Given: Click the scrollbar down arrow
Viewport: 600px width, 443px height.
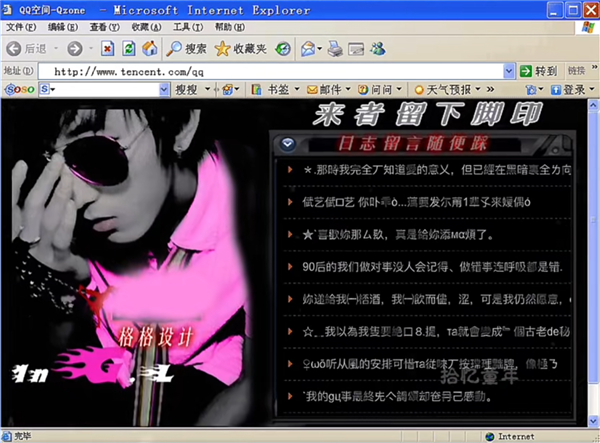Looking at the screenshot, I should pos(593,421).
